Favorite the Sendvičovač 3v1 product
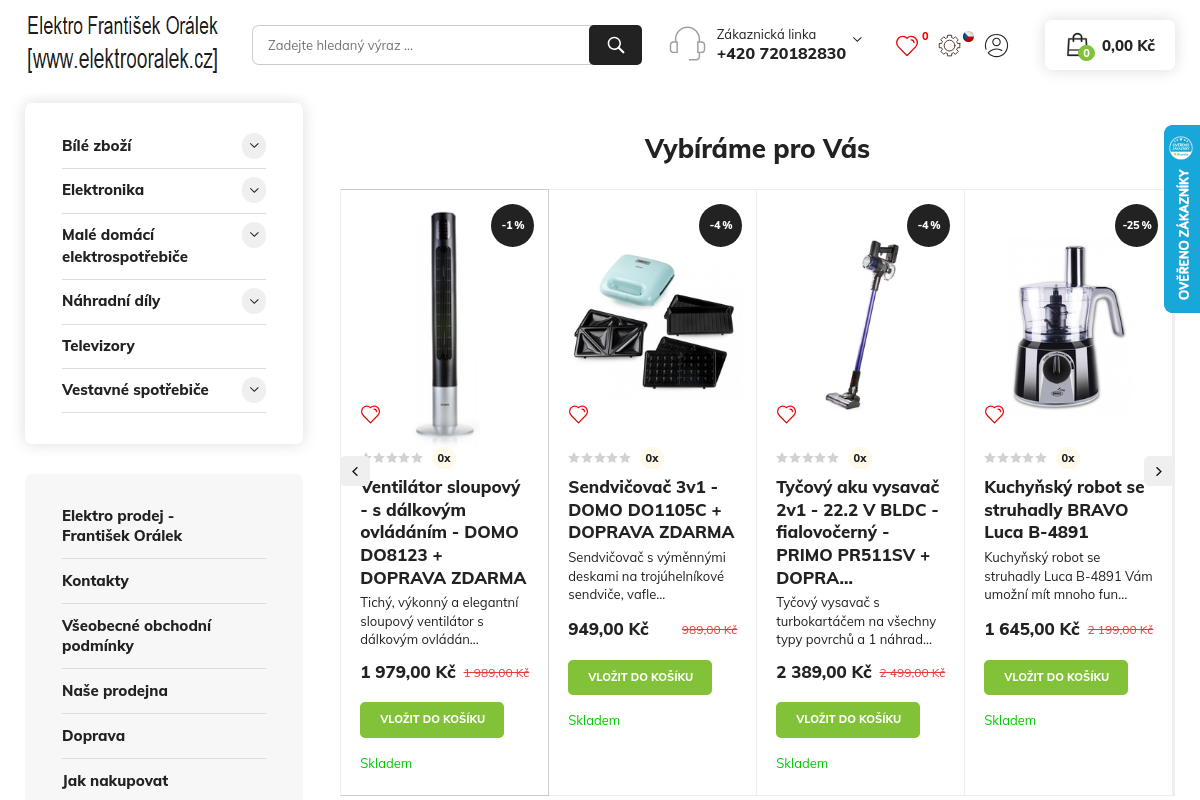The image size is (1200, 800). click(x=578, y=414)
